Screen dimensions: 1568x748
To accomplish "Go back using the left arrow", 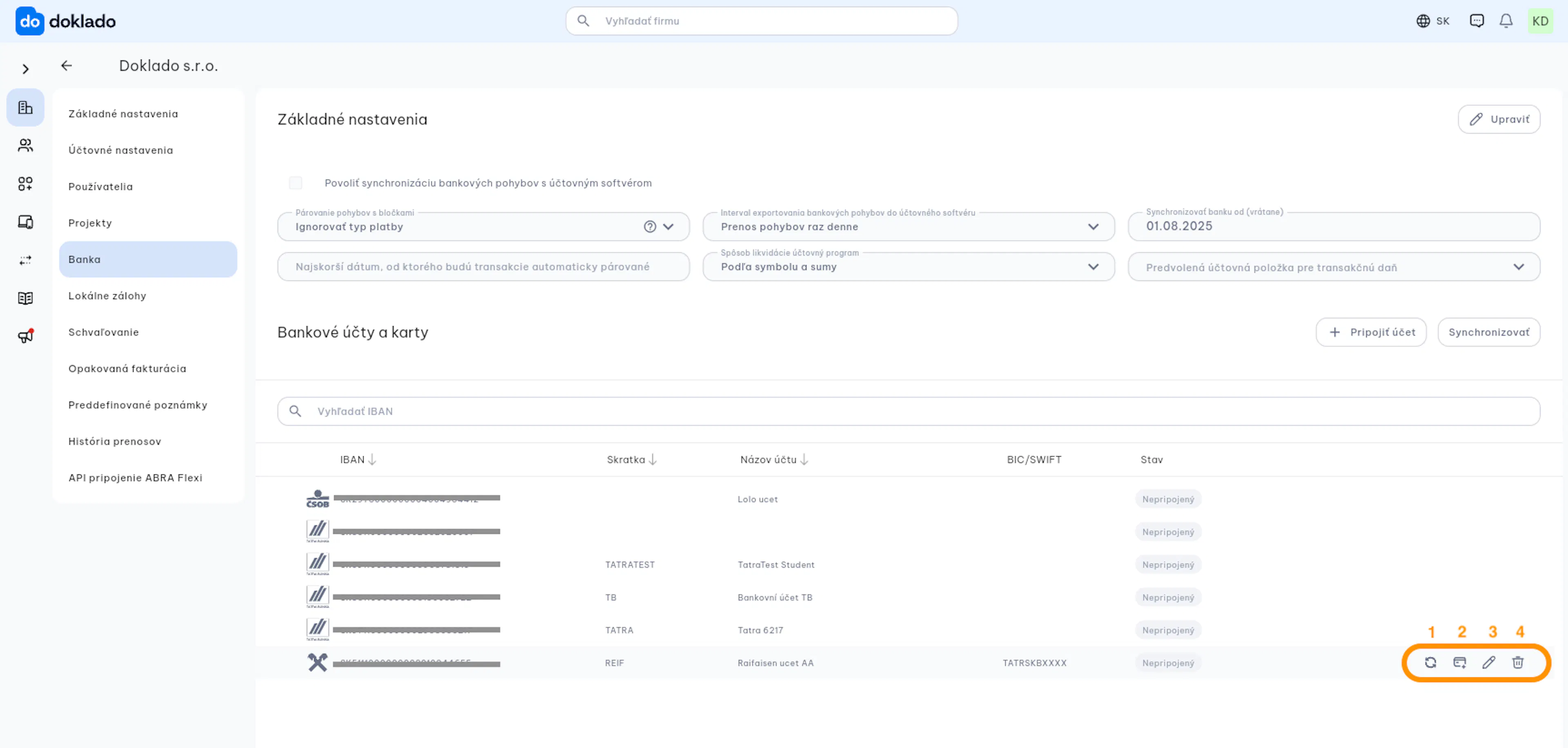I will tap(67, 66).
